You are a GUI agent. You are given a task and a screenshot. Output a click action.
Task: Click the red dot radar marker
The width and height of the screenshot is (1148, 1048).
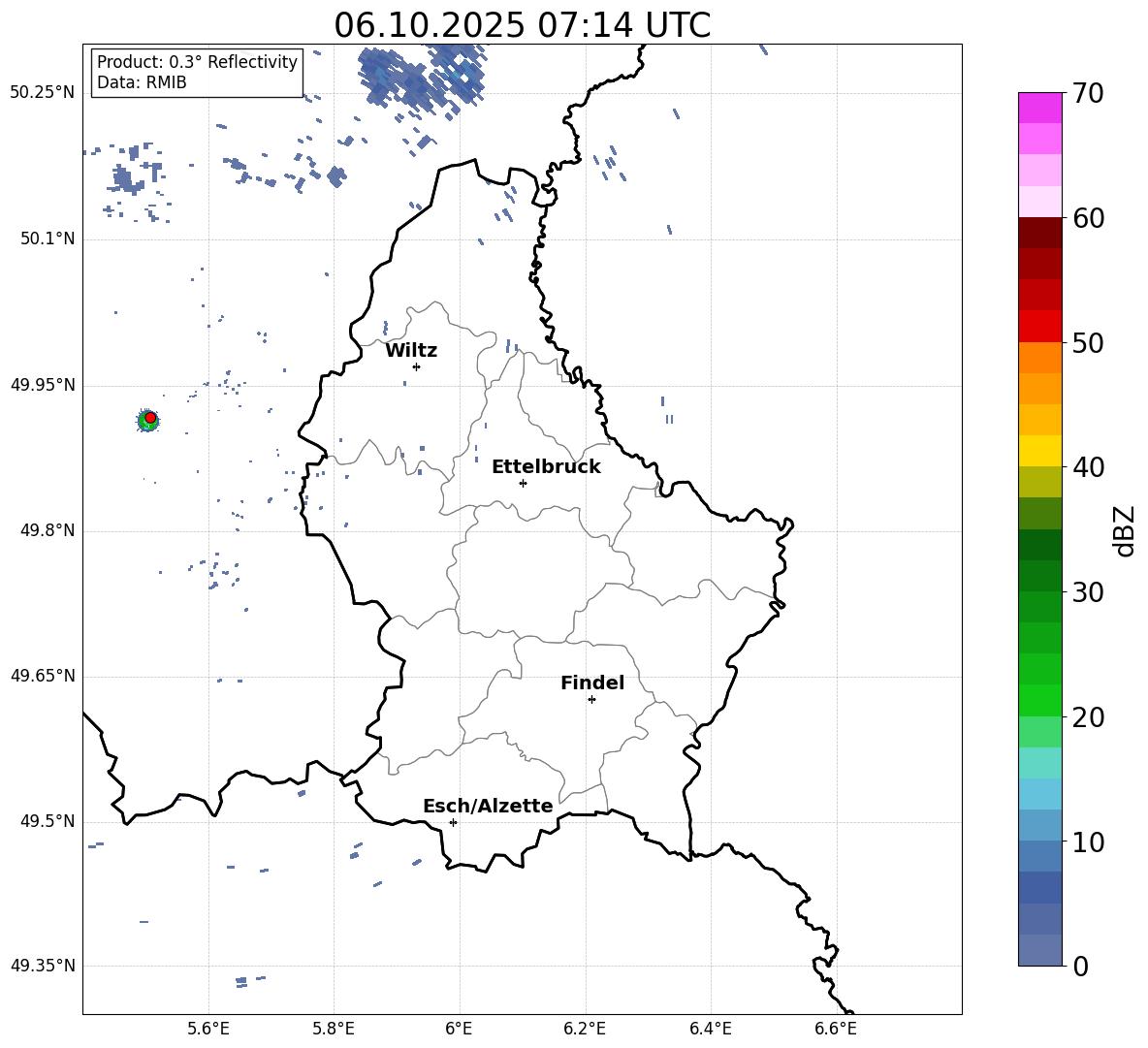tap(150, 418)
